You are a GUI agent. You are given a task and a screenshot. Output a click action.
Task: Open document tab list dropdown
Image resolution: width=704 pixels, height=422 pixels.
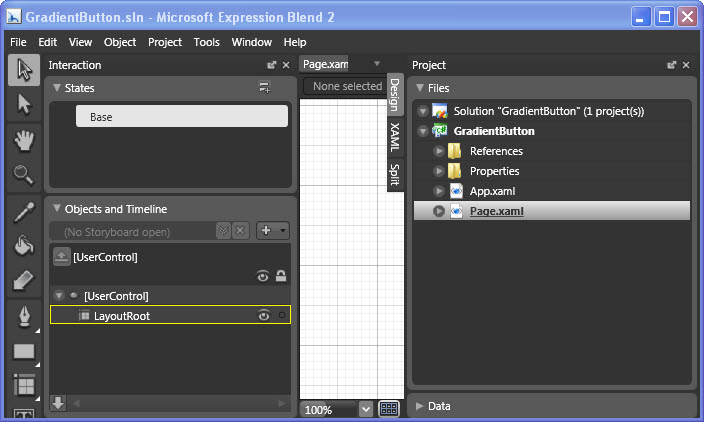[x=377, y=64]
